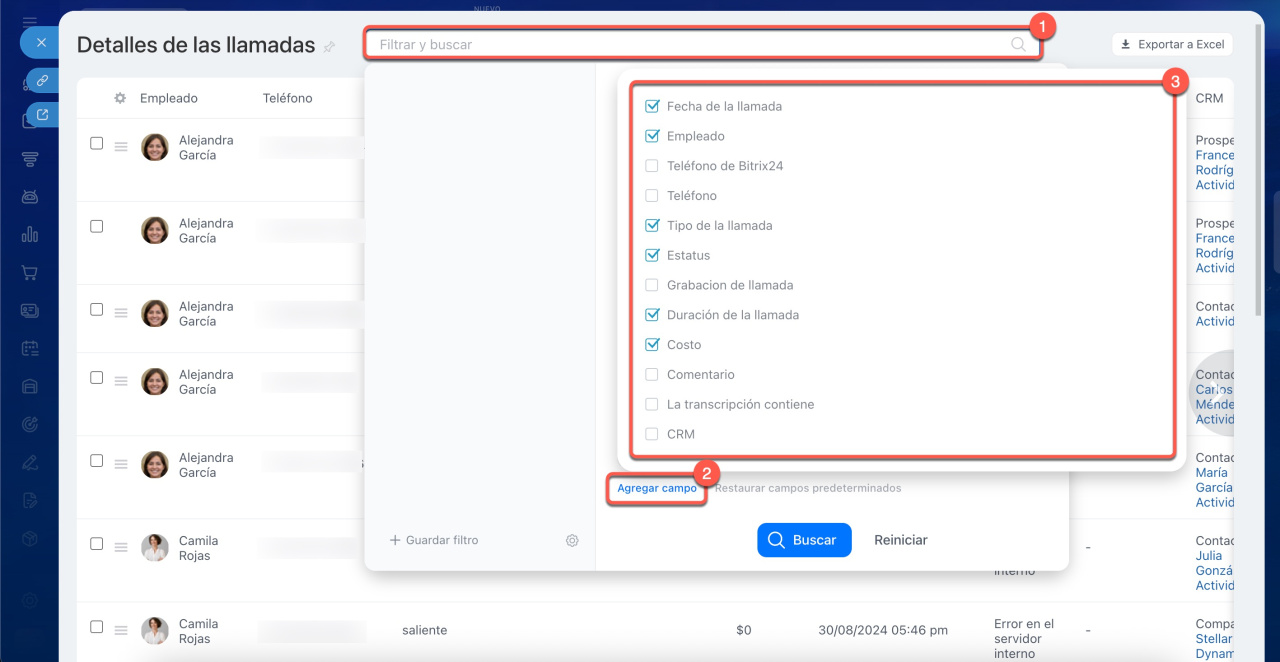Uncheck the Fecha de la llamada checkbox
The width and height of the screenshot is (1280, 662).
pyautogui.click(x=652, y=106)
